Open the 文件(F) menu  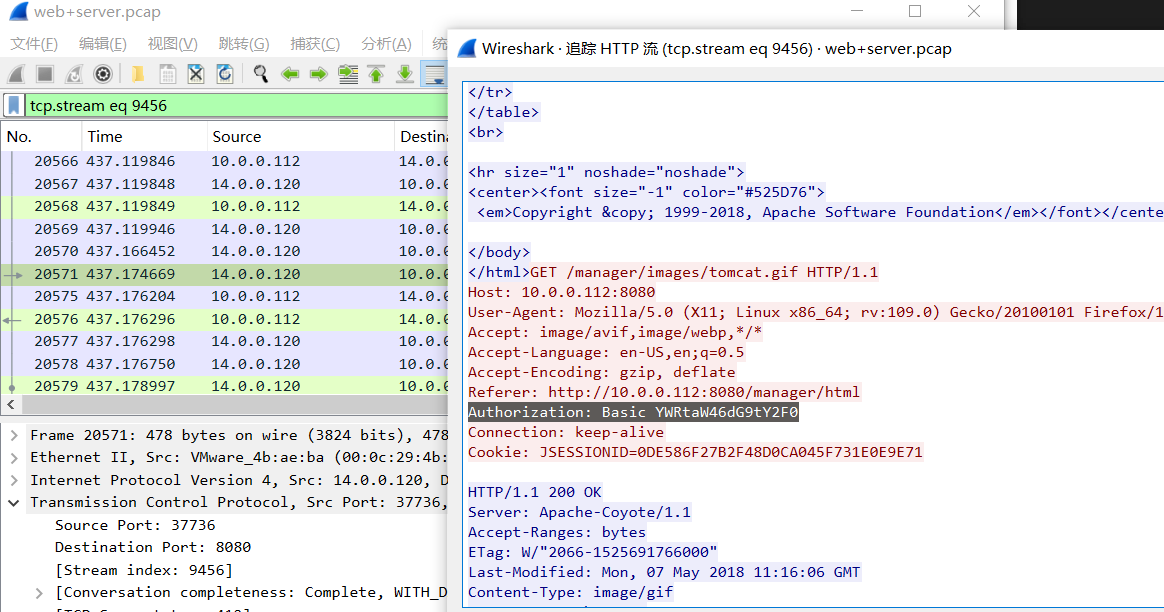pos(34,44)
